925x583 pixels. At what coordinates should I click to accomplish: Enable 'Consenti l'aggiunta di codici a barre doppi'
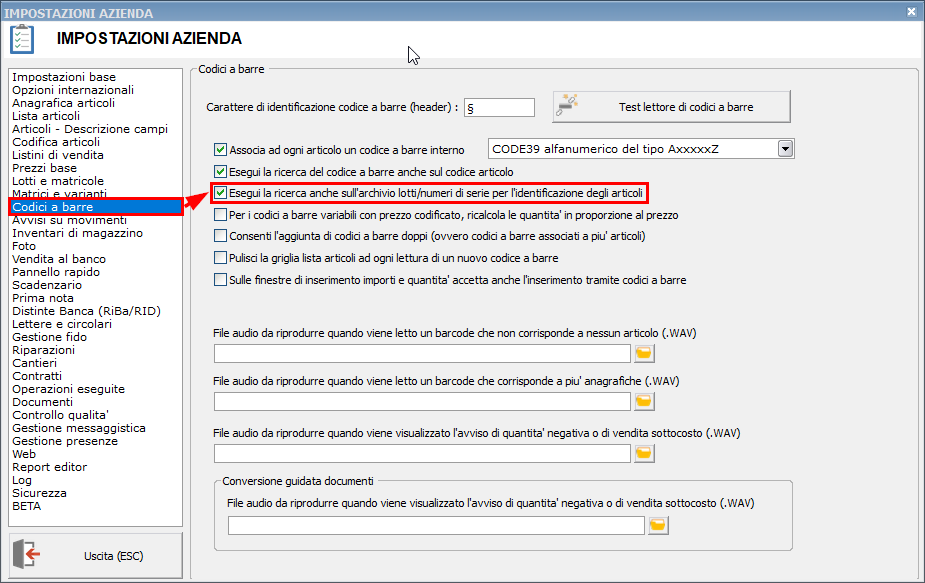pos(220,236)
